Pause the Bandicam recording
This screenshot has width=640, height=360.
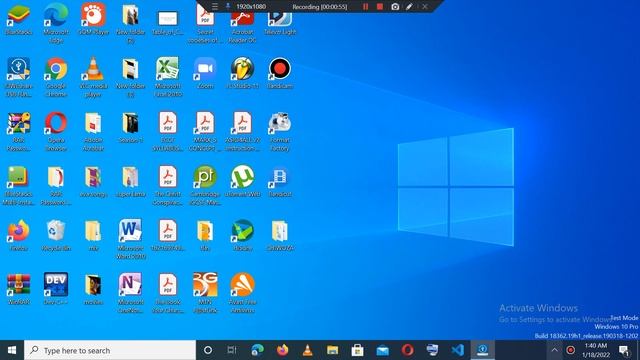[365, 7]
